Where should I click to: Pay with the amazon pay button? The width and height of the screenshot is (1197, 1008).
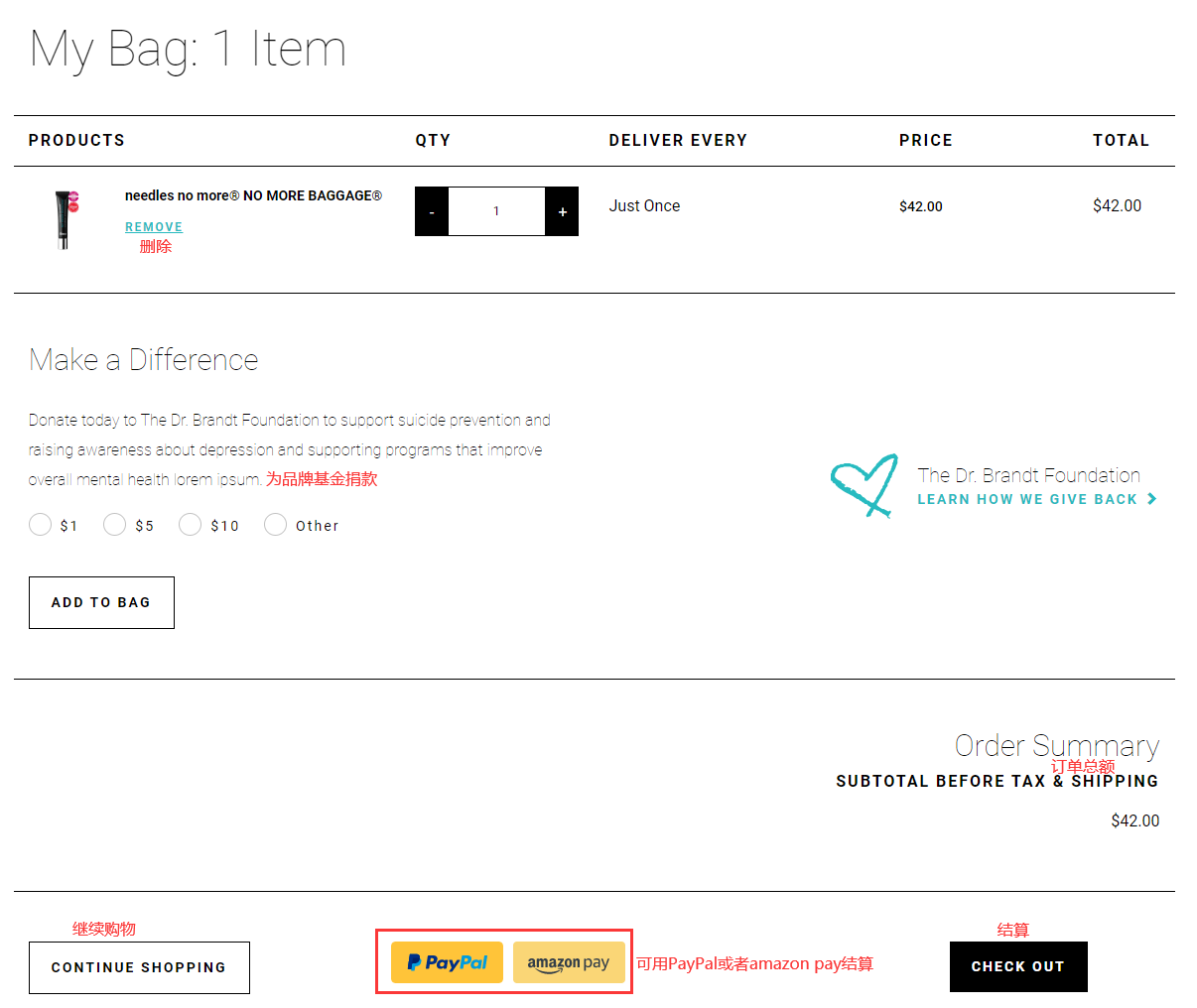569,962
